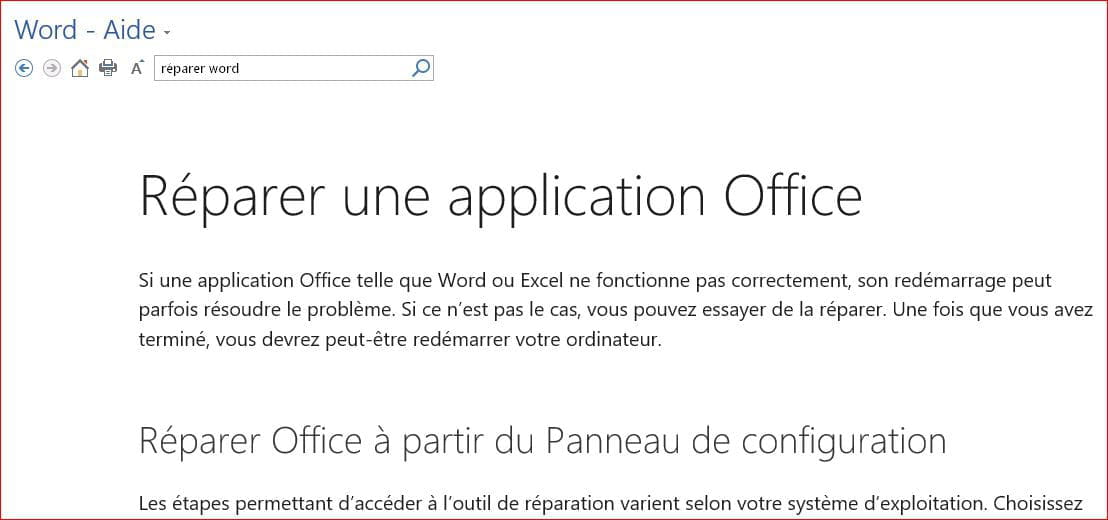Go back with the Back arrow icon
1108x520 pixels.
pyautogui.click(x=24, y=68)
